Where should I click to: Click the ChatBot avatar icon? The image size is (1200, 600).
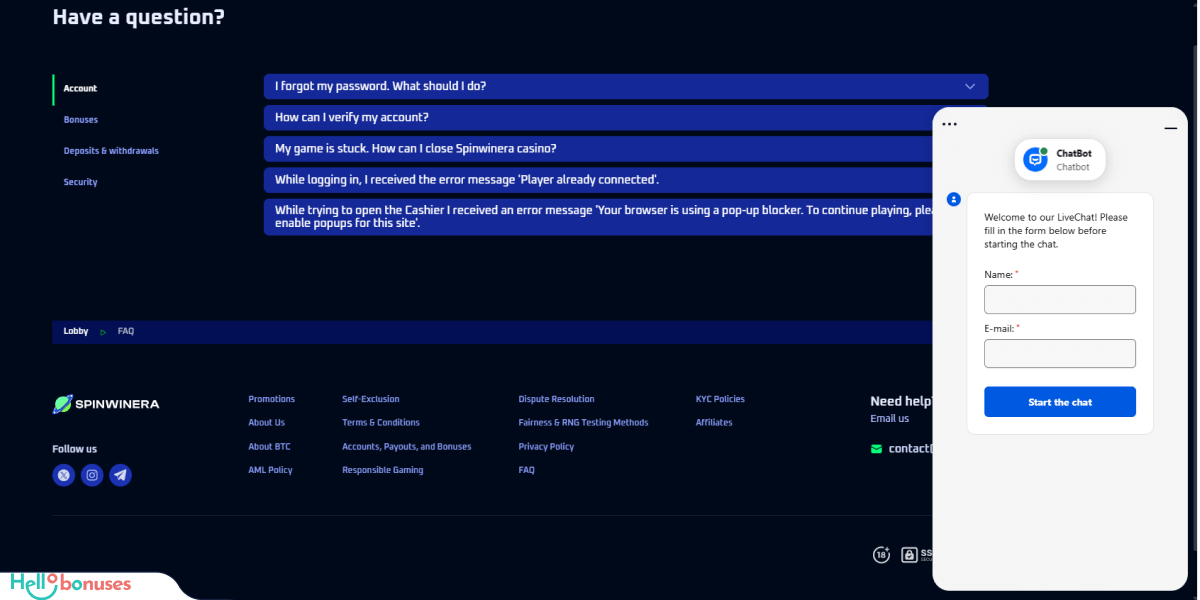pos(1035,159)
